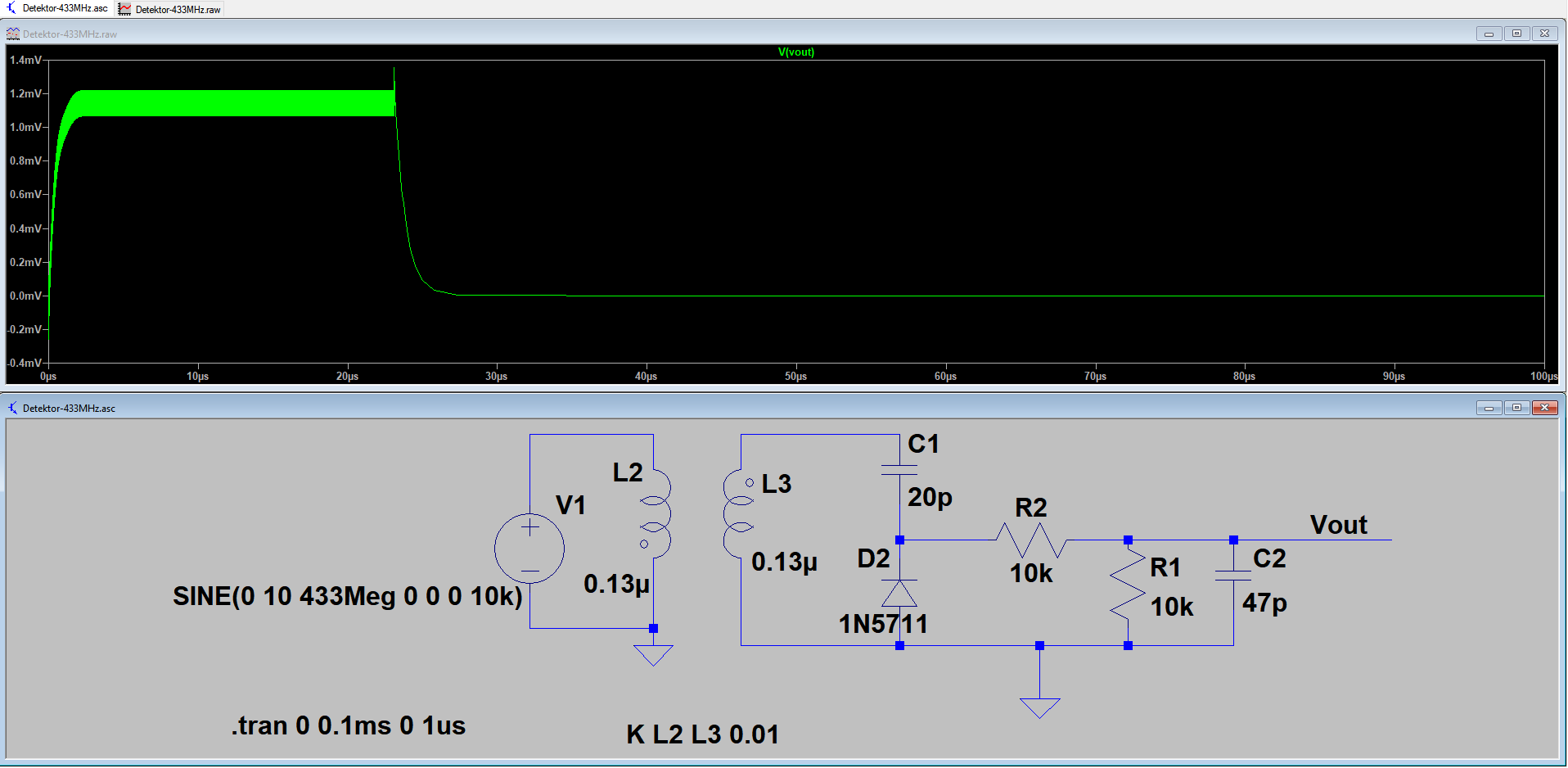Viewport: 1568px width, 768px height.
Task: Click the C2 capacitor symbol
Action: point(1233,576)
